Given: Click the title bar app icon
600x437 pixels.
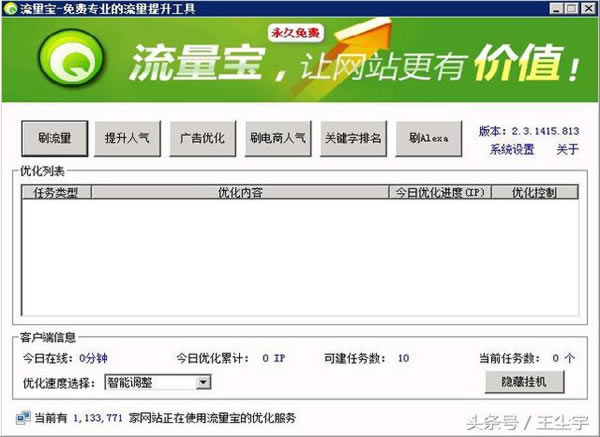Looking at the screenshot, I should tap(10, 8).
